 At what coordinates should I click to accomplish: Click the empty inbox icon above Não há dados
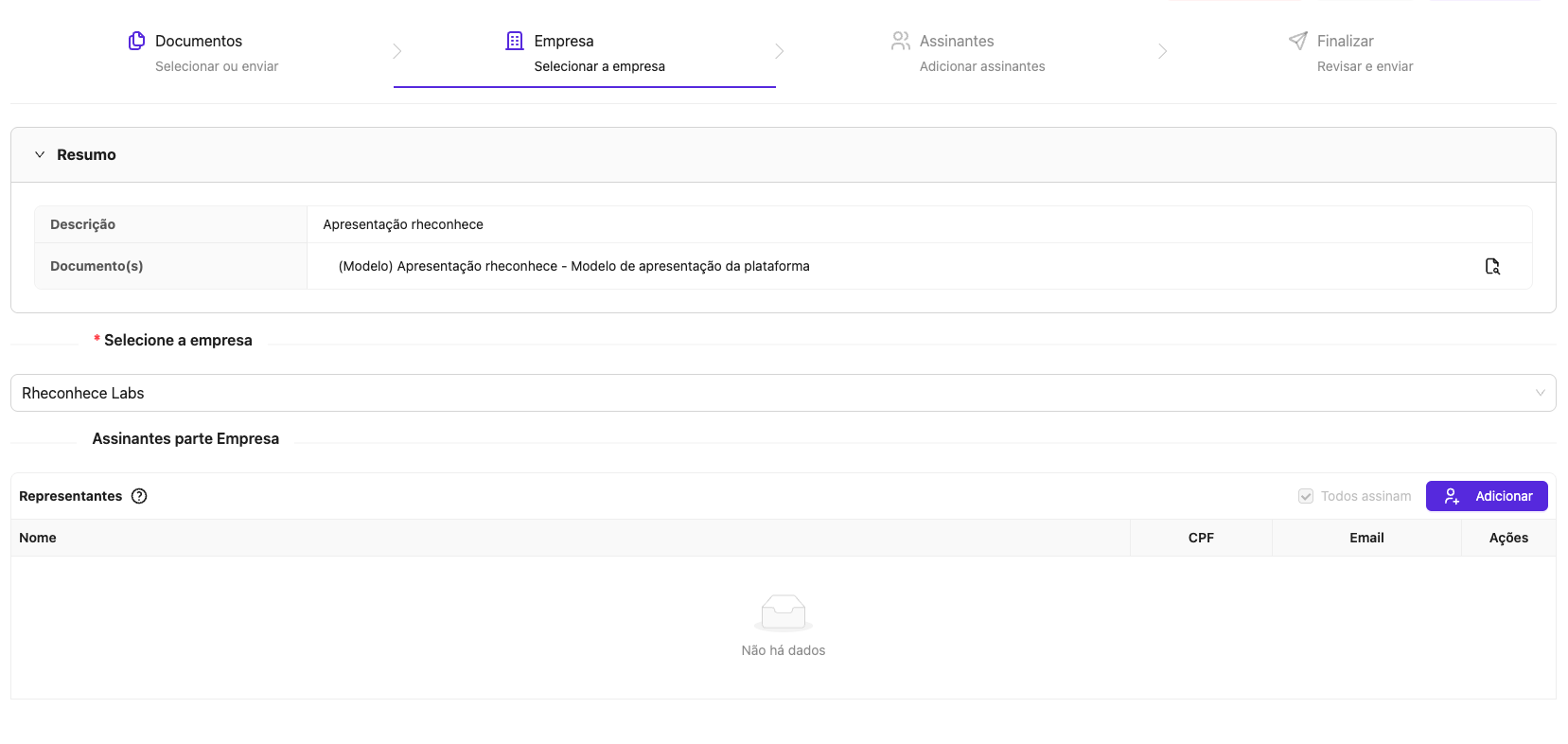(784, 613)
